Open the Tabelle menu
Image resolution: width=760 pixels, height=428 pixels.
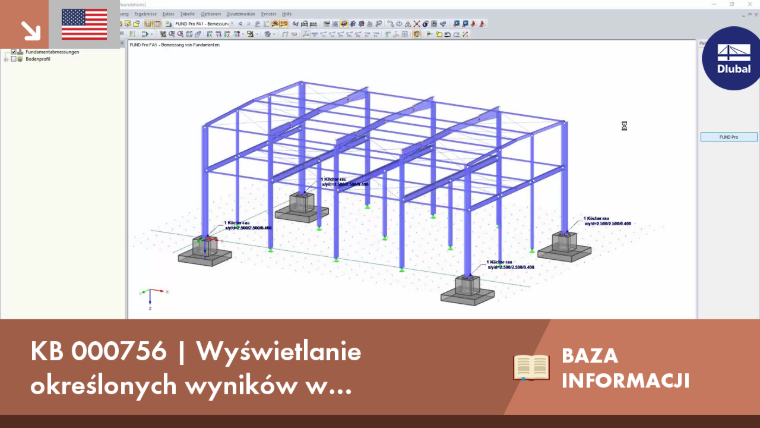coord(187,14)
